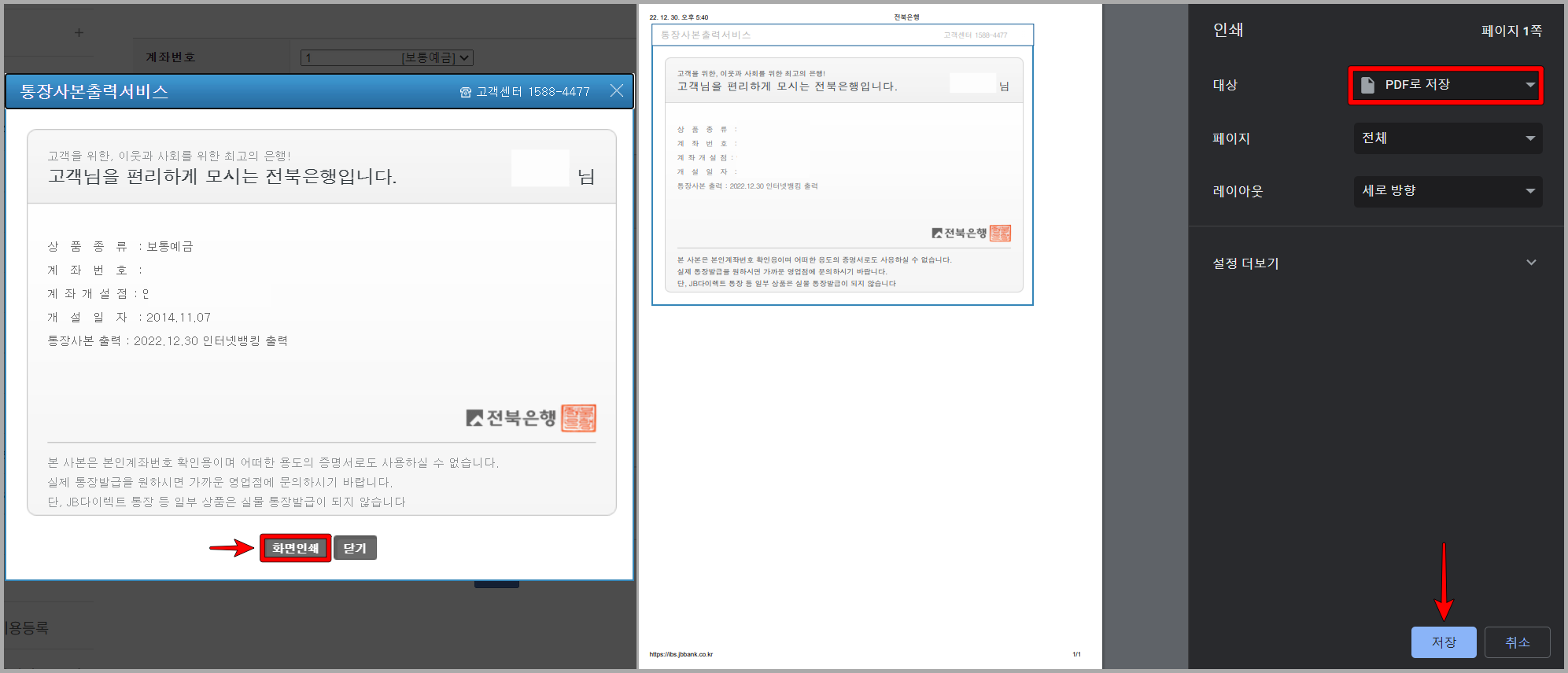The height and width of the screenshot is (673, 1568).
Task: Click the print preview page thumbnail
Action: click(x=870, y=336)
